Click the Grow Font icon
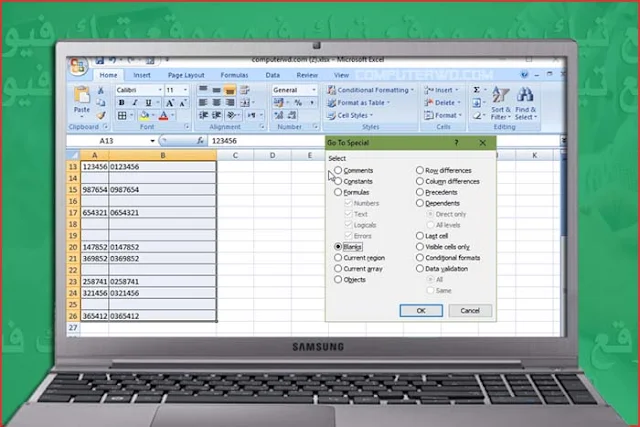 coord(170,103)
